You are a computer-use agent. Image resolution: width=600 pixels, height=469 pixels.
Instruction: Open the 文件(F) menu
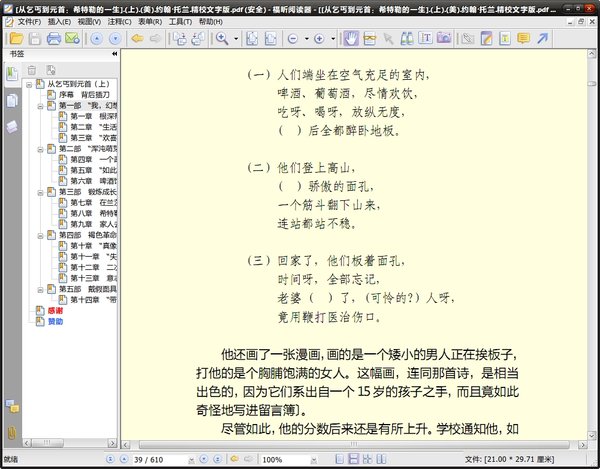pyautogui.click(x=29, y=22)
